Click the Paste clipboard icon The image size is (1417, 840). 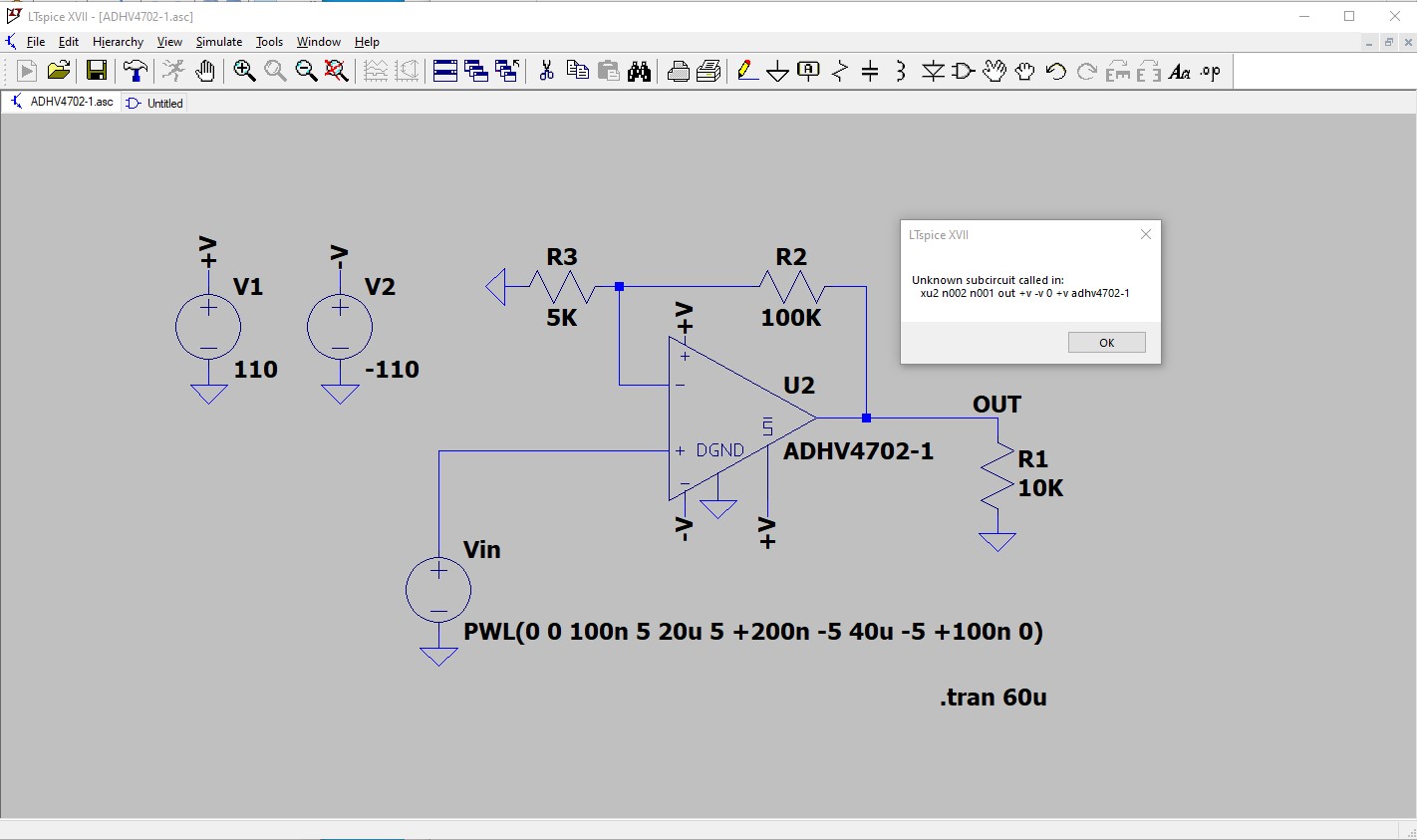point(608,71)
